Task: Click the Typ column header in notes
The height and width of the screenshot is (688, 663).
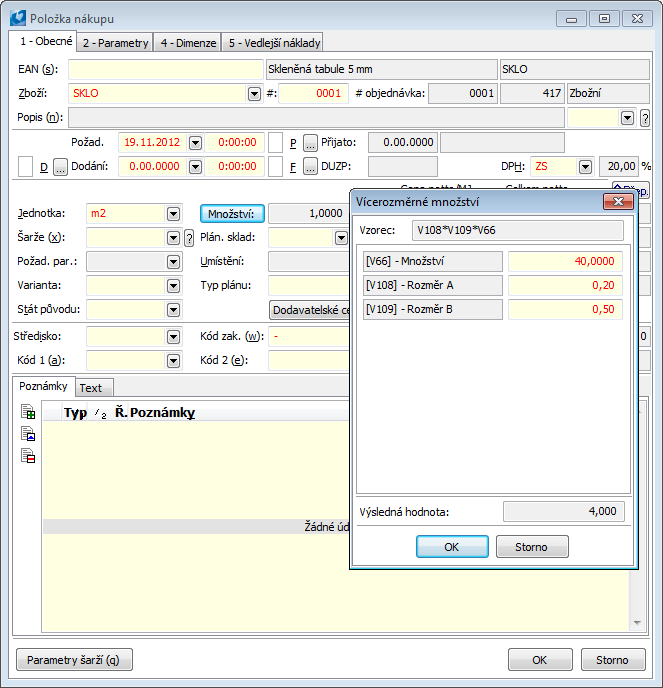Action: (x=75, y=413)
